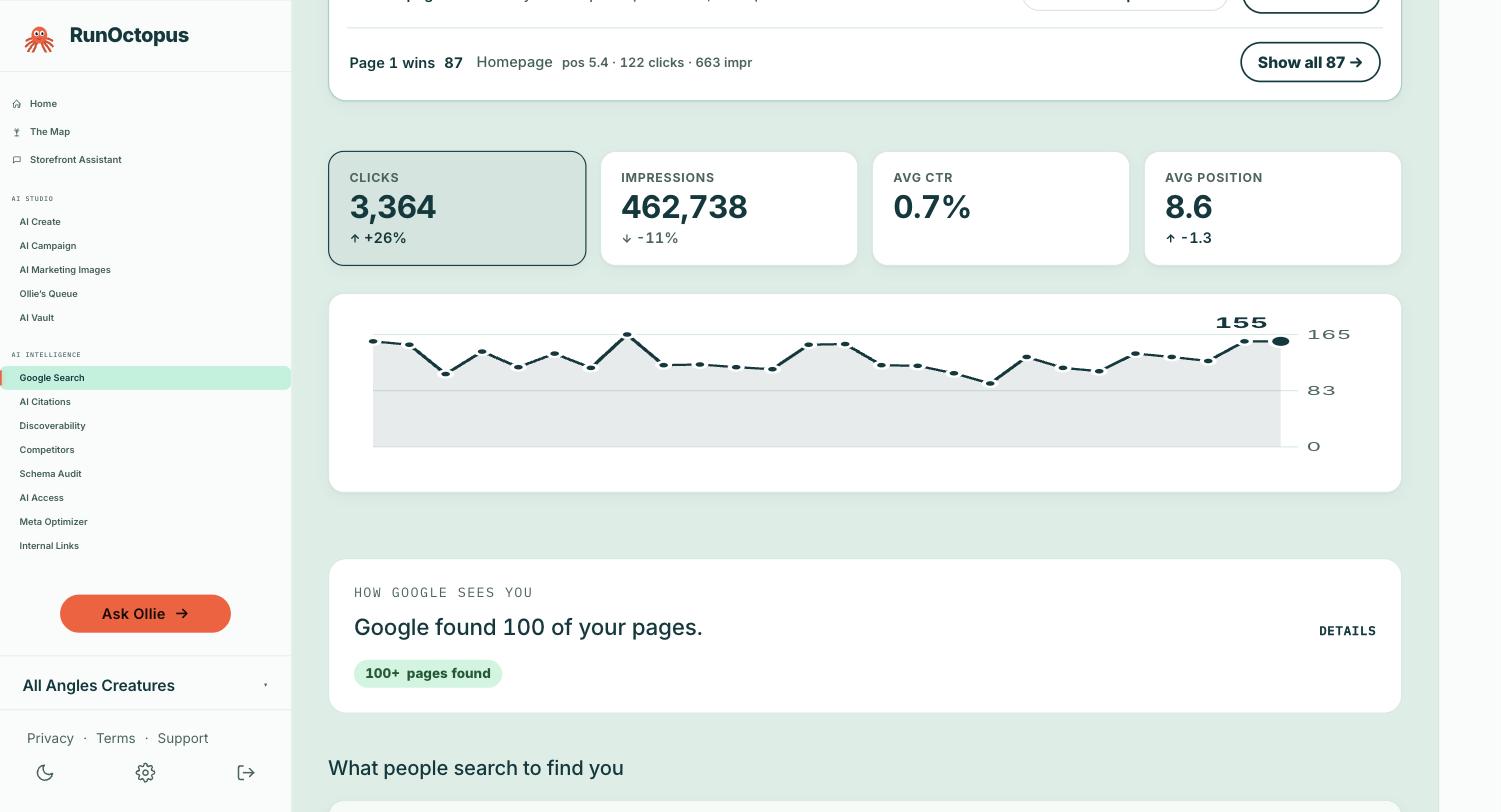Viewport: 1501px width, 812px height.
Task: Expand DETAILS for how Google sees you
Action: [1347, 631]
